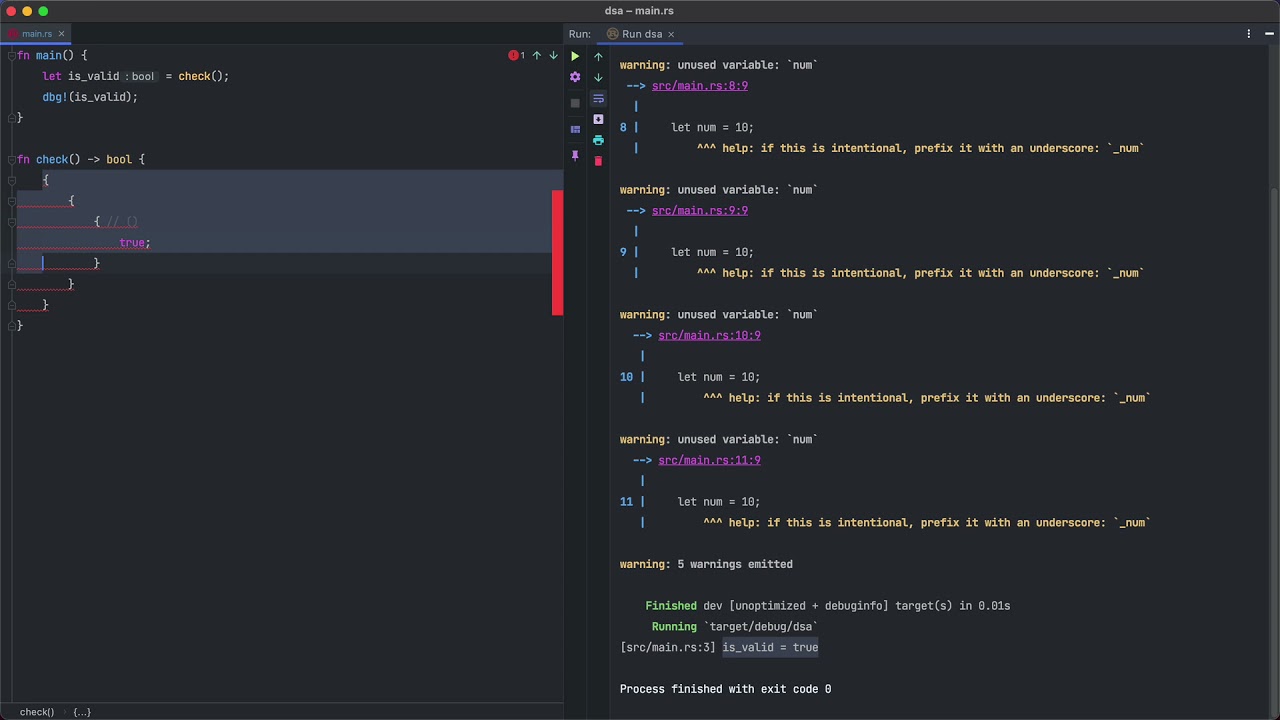Screen dimensions: 1280x720
Task: Select the main.rs editor tab
Action: pyautogui.click(x=36, y=34)
